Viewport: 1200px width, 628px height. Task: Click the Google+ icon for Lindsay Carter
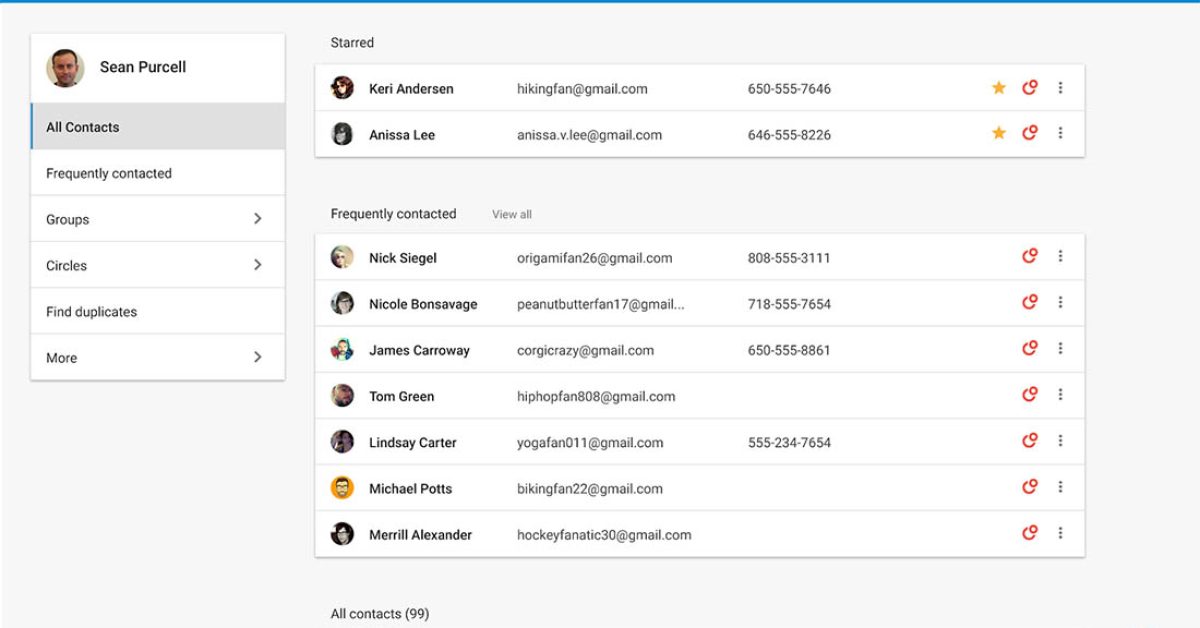tap(1029, 442)
